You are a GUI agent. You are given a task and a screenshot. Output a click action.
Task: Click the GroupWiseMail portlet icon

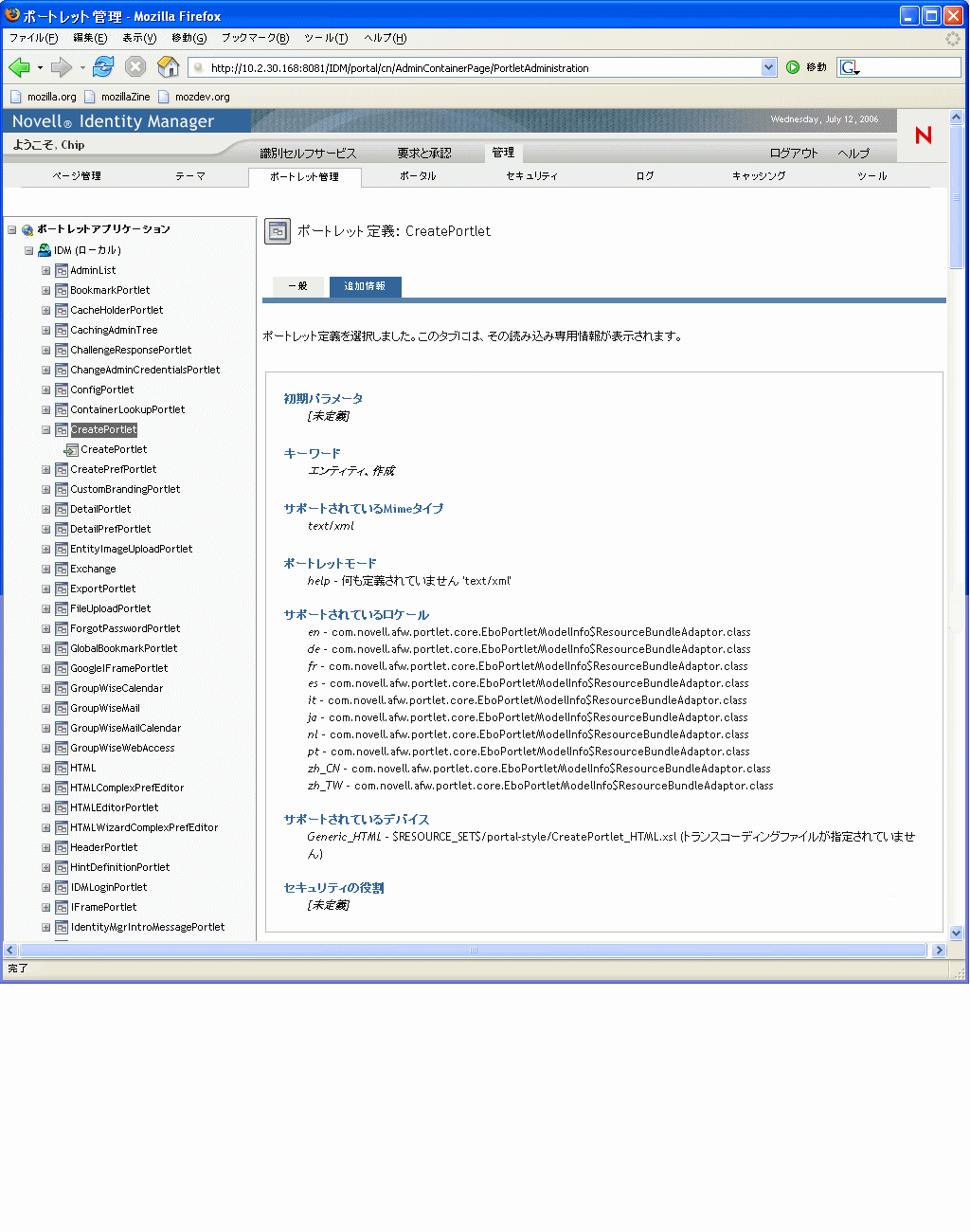click(62, 709)
